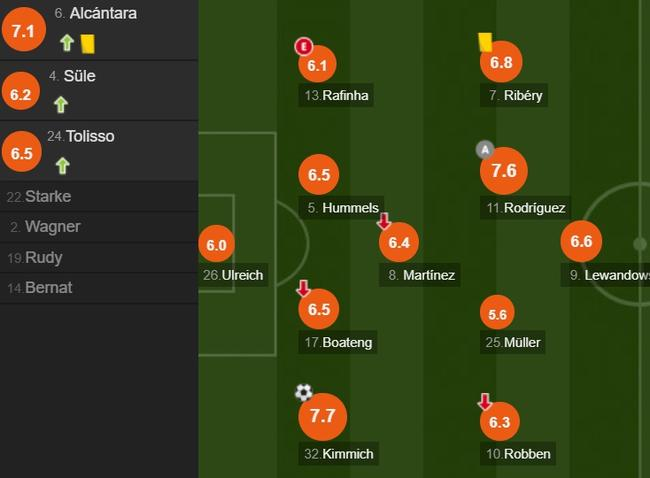Click Ribéry's yellow card icon
The height and width of the screenshot is (478, 650).
point(485,41)
